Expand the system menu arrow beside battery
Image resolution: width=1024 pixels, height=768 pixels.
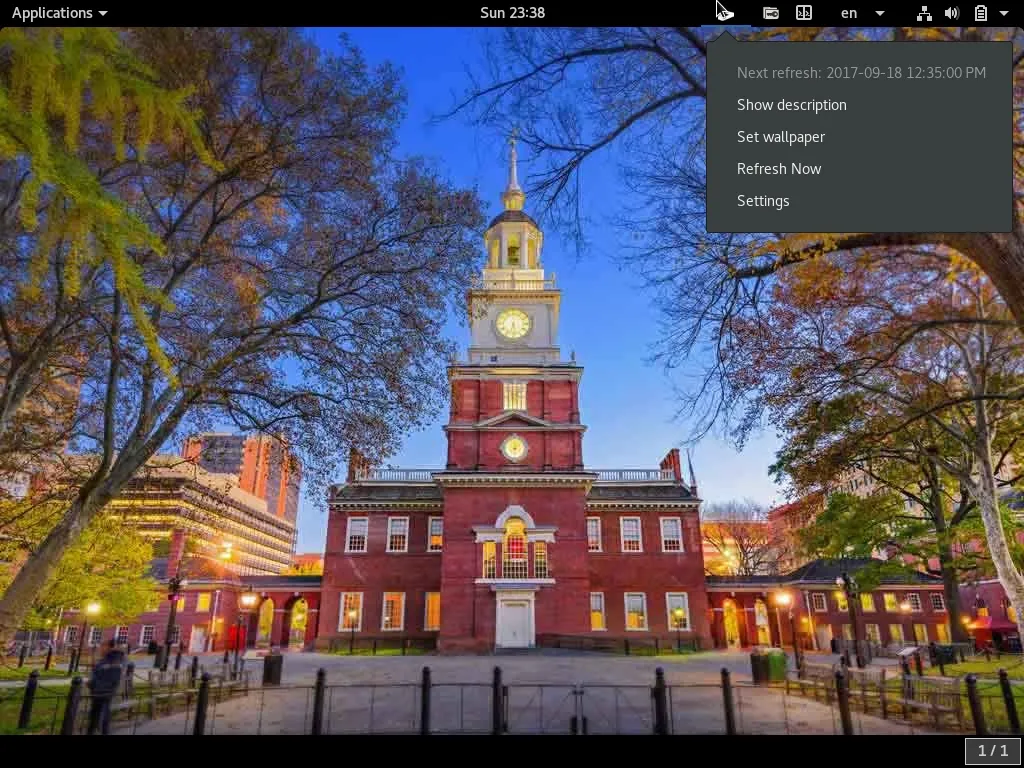click(x=1004, y=13)
